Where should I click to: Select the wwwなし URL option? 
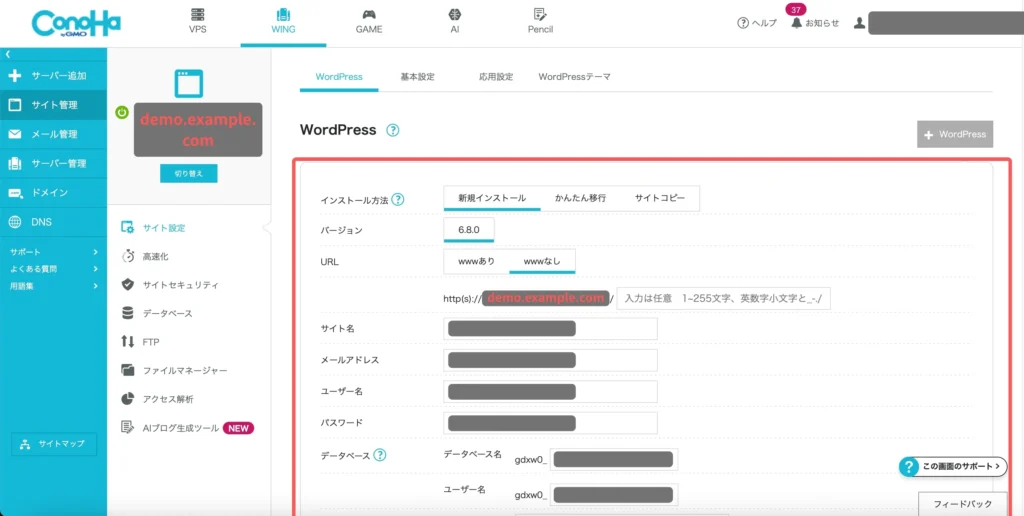[542, 261]
